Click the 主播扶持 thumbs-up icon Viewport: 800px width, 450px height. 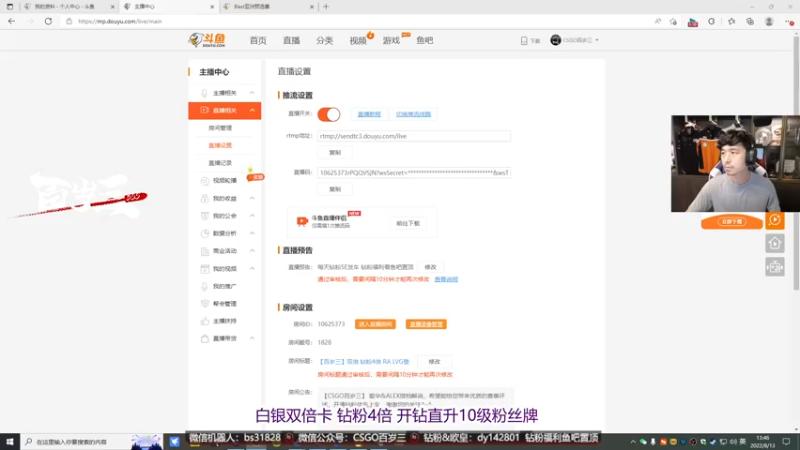(205, 321)
